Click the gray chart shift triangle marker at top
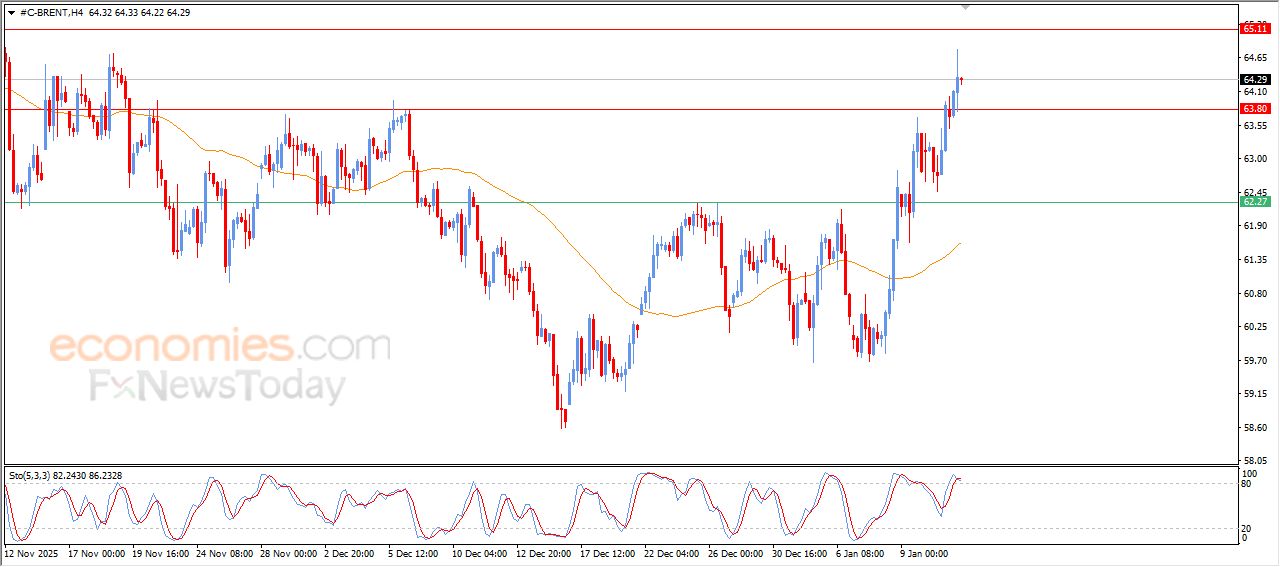This screenshot has width=1280, height=567. point(965,7)
